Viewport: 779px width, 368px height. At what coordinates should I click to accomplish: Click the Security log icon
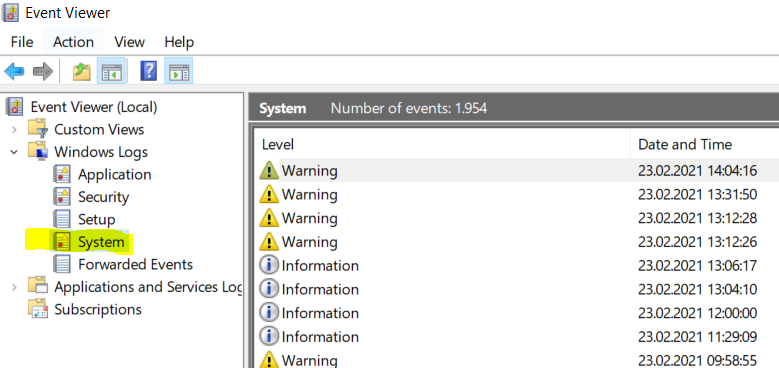[x=62, y=197]
